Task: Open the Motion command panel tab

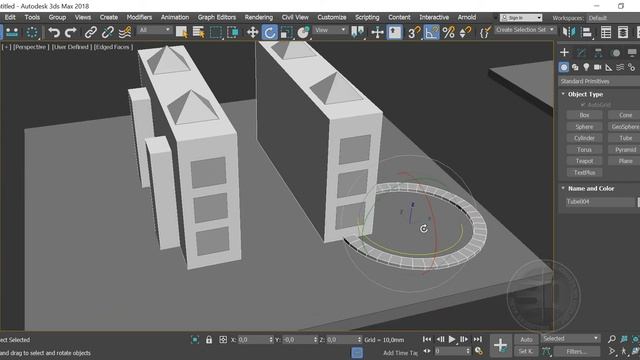Action: click(x=616, y=52)
